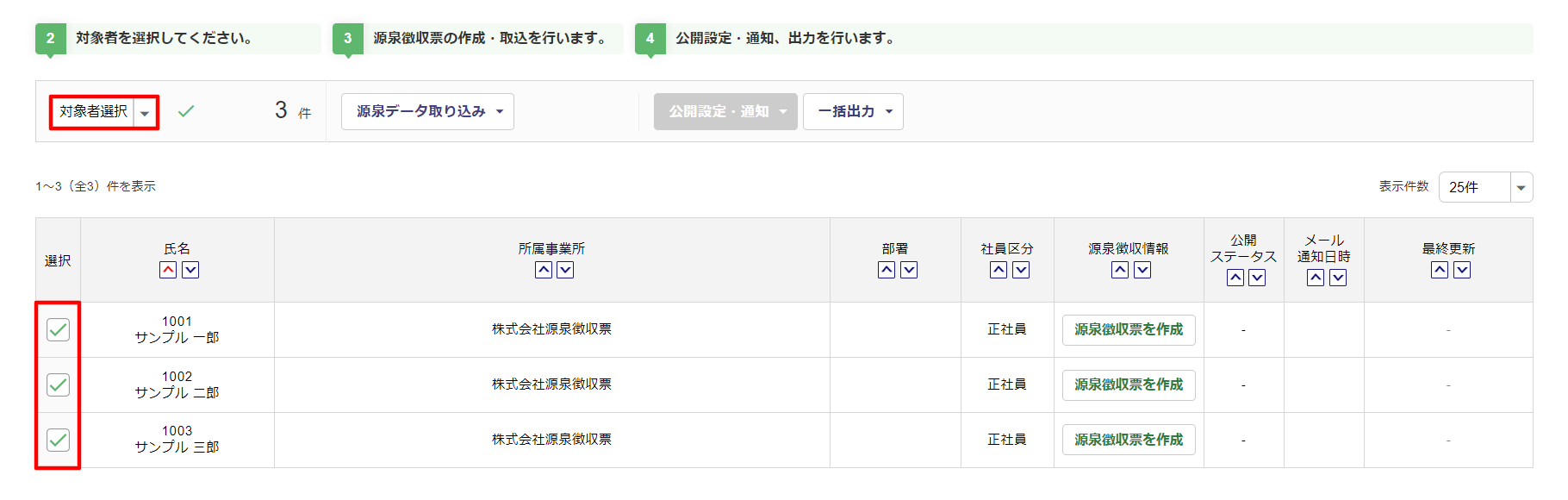Expand 源泉データ取り込み dropdown
The image size is (1568, 500).
click(427, 112)
